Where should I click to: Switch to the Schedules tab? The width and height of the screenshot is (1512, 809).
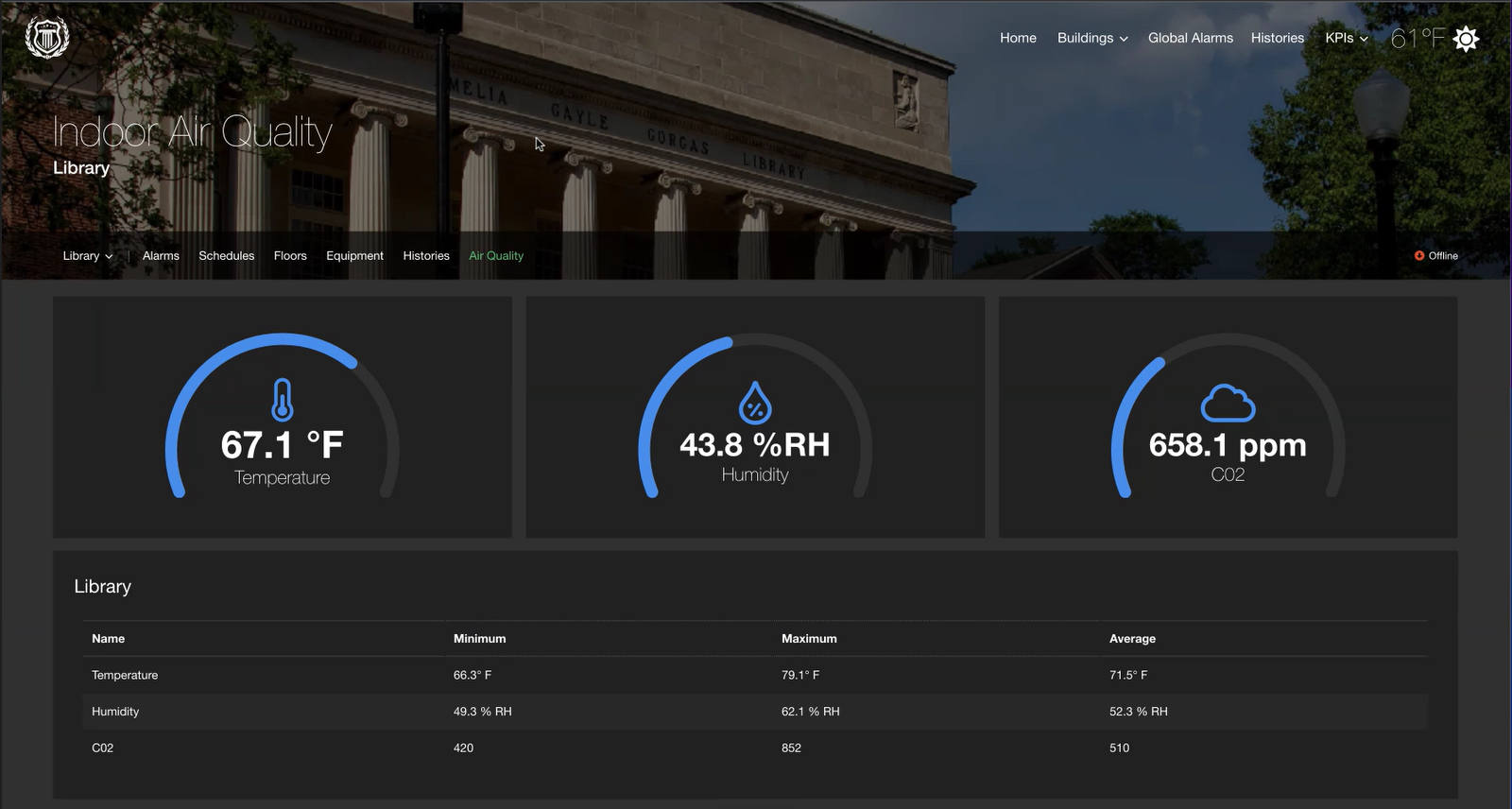(227, 256)
